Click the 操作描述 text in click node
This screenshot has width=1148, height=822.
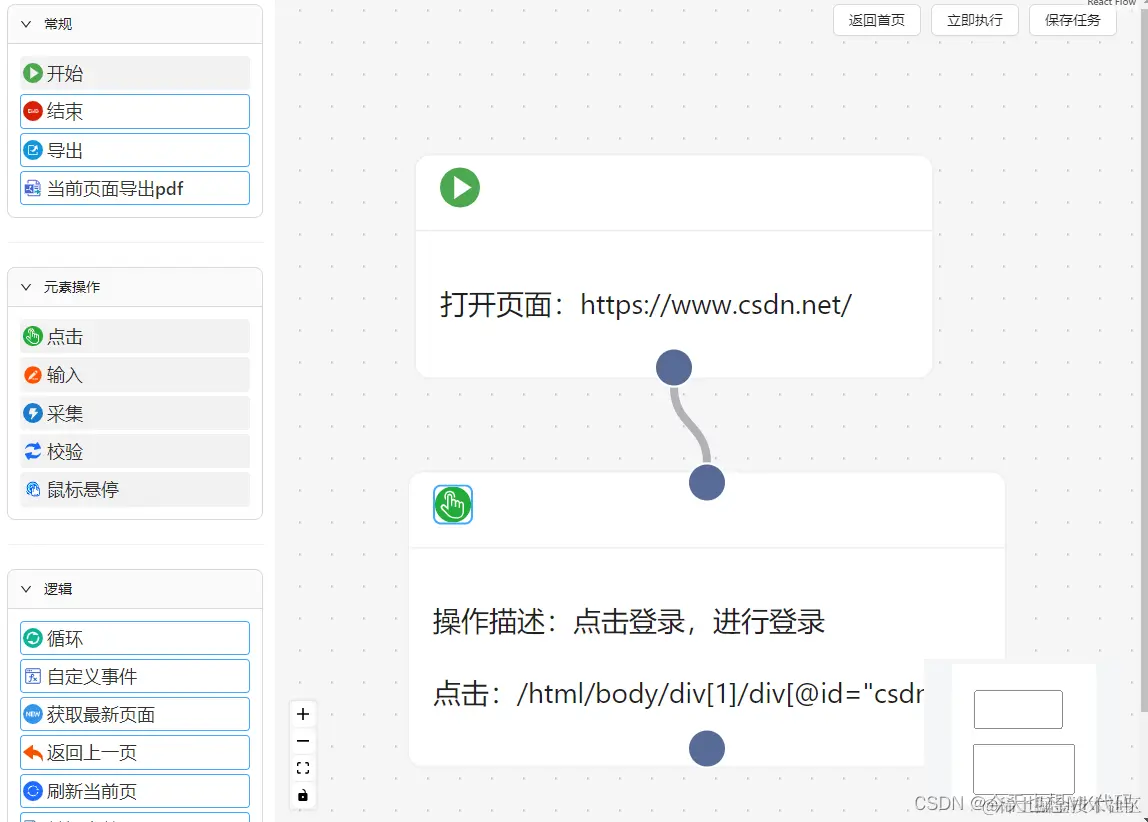click(629, 622)
